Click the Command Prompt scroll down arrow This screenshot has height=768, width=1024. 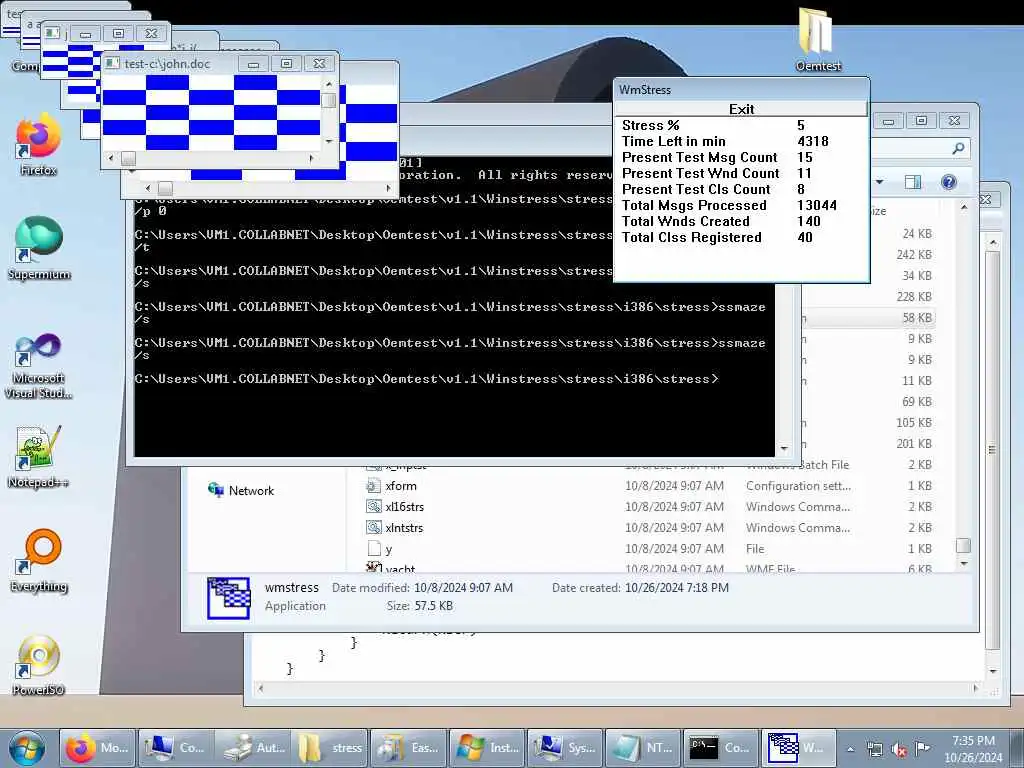point(784,449)
